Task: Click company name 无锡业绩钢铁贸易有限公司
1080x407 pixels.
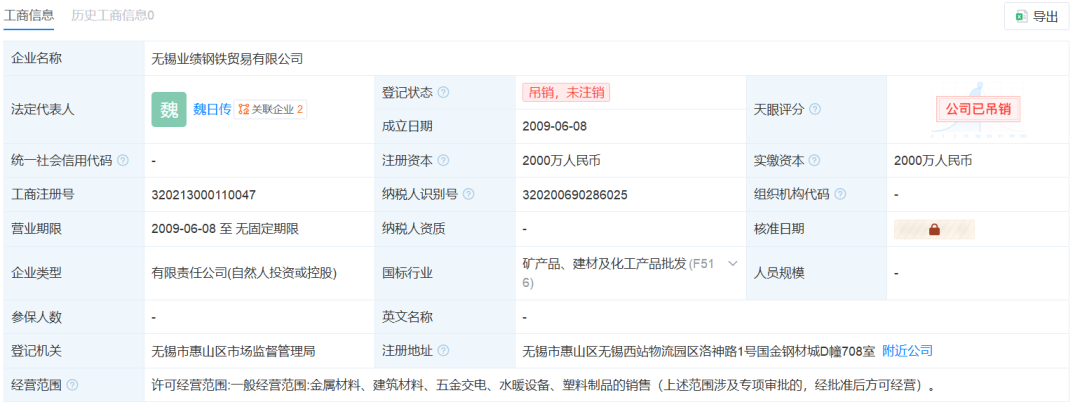Action: click(227, 59)
